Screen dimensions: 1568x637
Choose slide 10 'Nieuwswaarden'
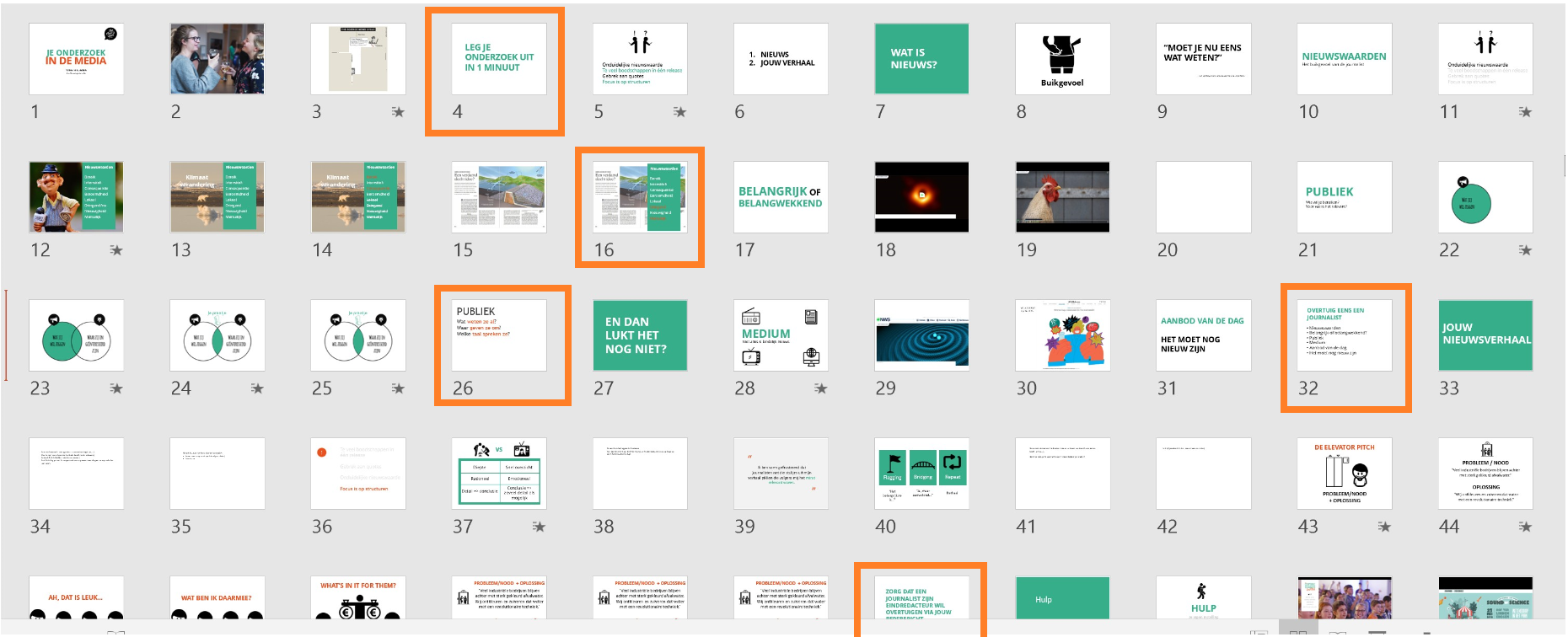tap(1344, 58)
